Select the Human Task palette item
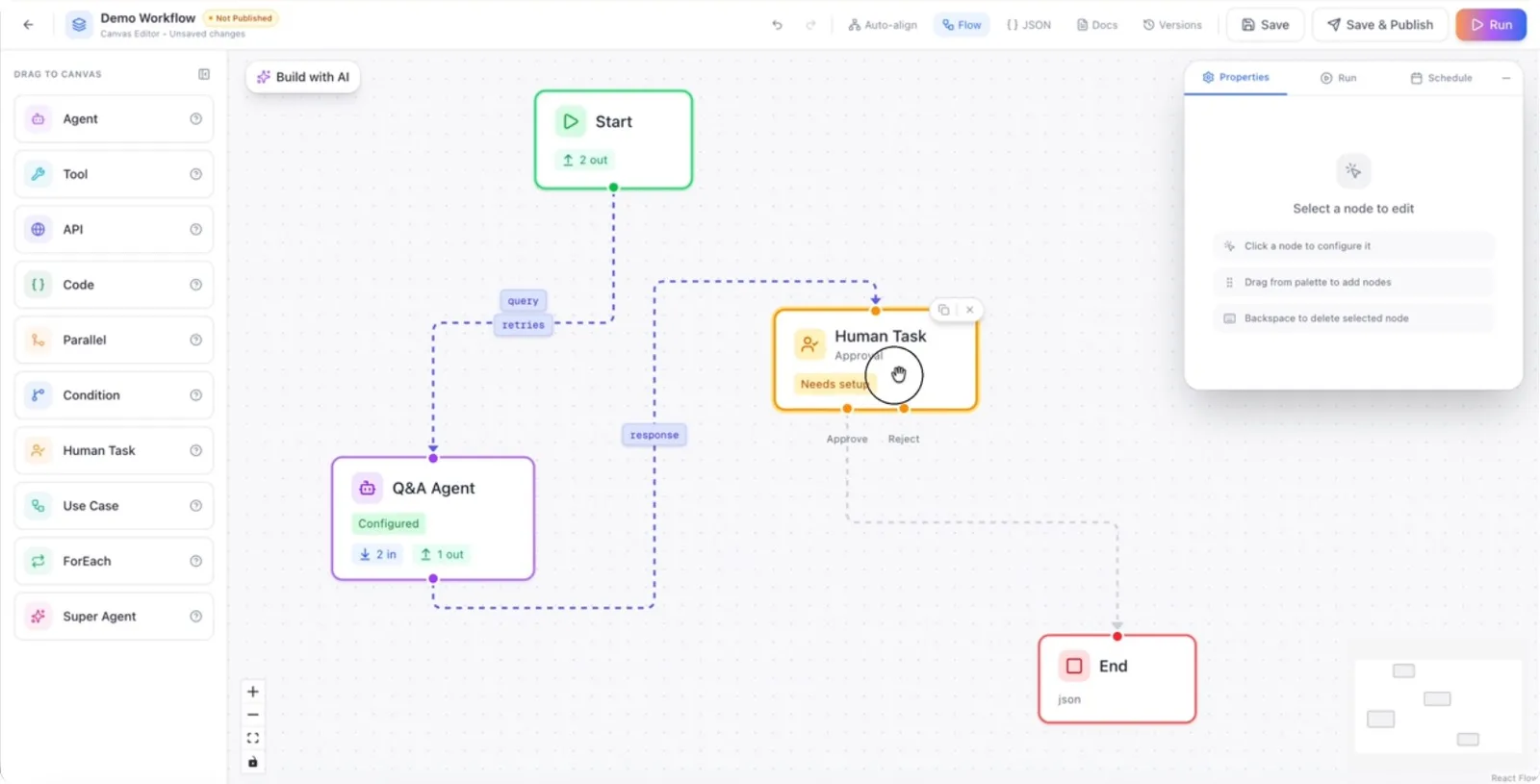This screenshot has height=784, width=1540. pyautogui.click(x=114, y=451)
